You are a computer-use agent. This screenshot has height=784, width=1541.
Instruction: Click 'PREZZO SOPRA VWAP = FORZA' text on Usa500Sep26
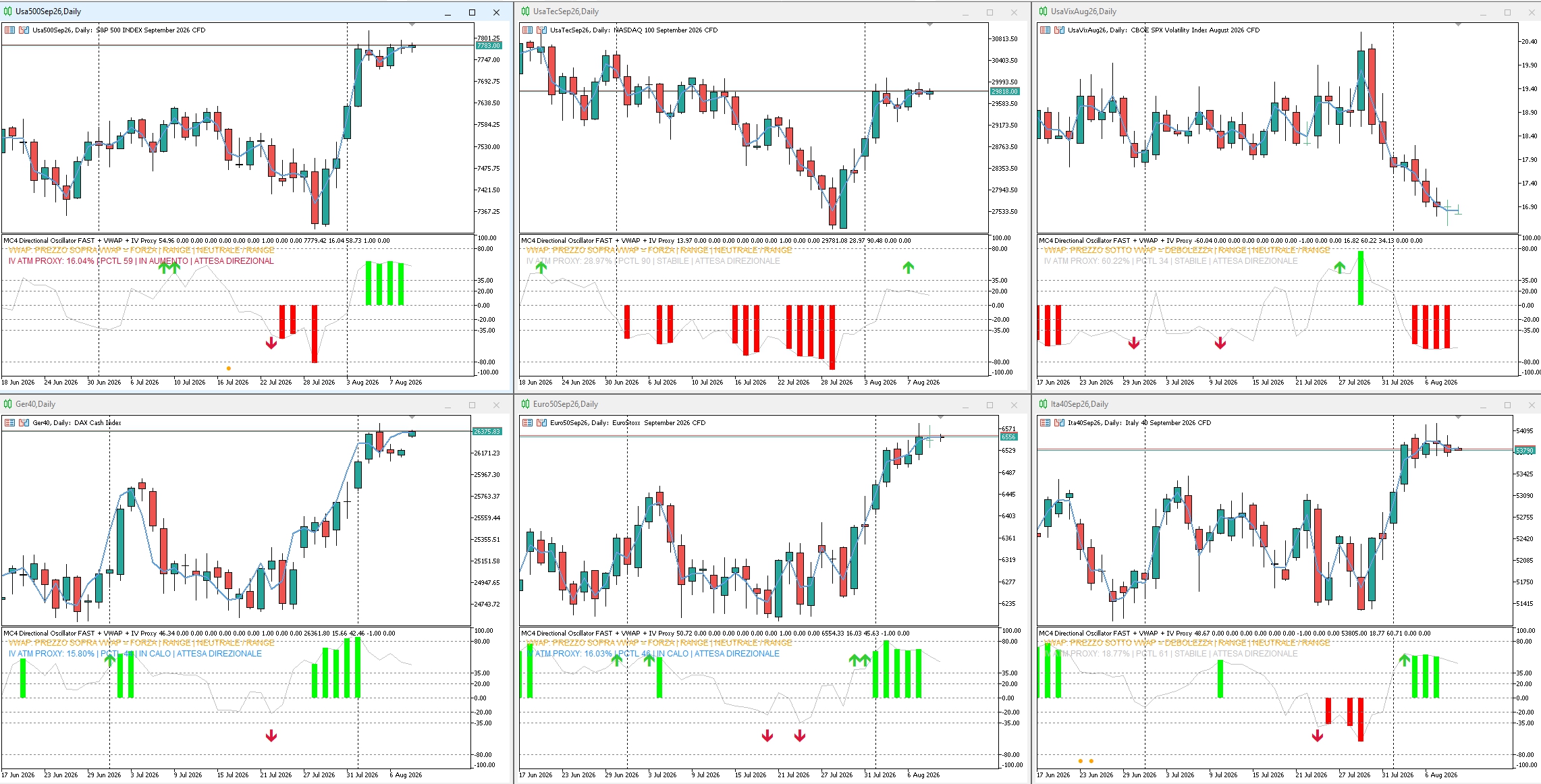point(96,250)
